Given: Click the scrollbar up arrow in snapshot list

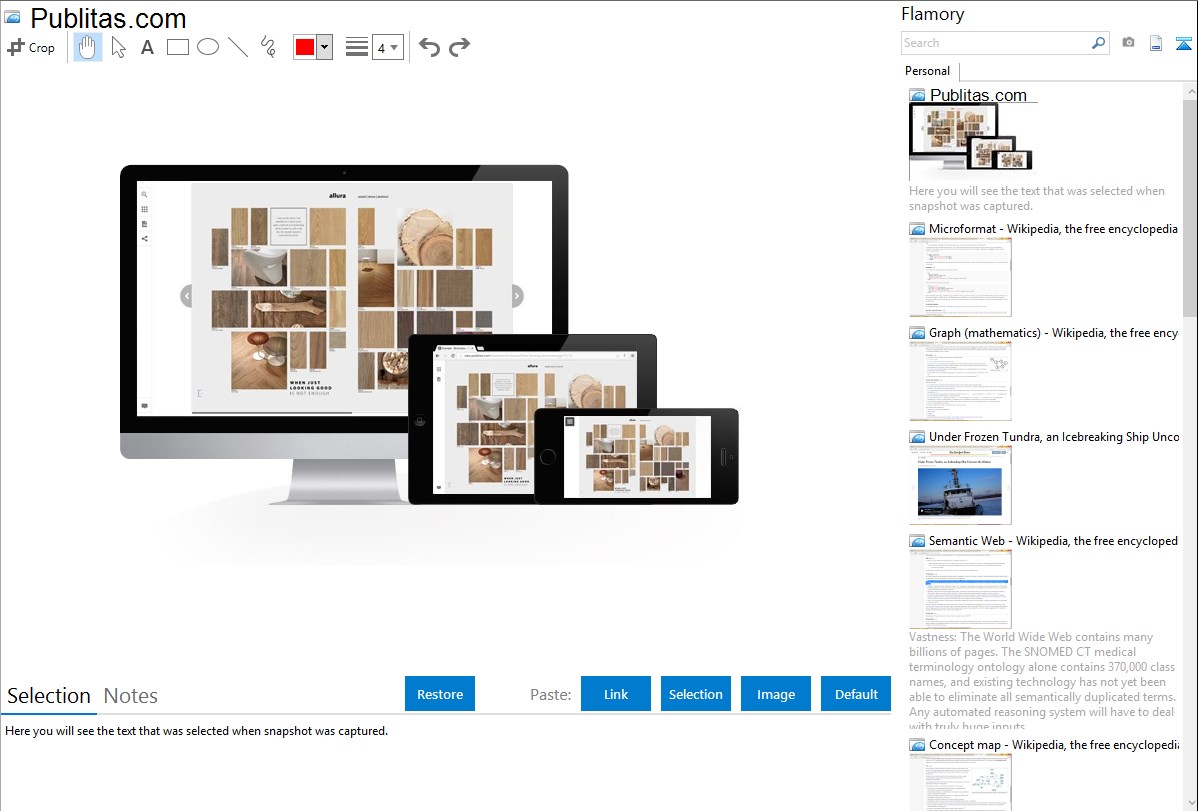Looking at the screenshot, I should tap(1190, 91).
